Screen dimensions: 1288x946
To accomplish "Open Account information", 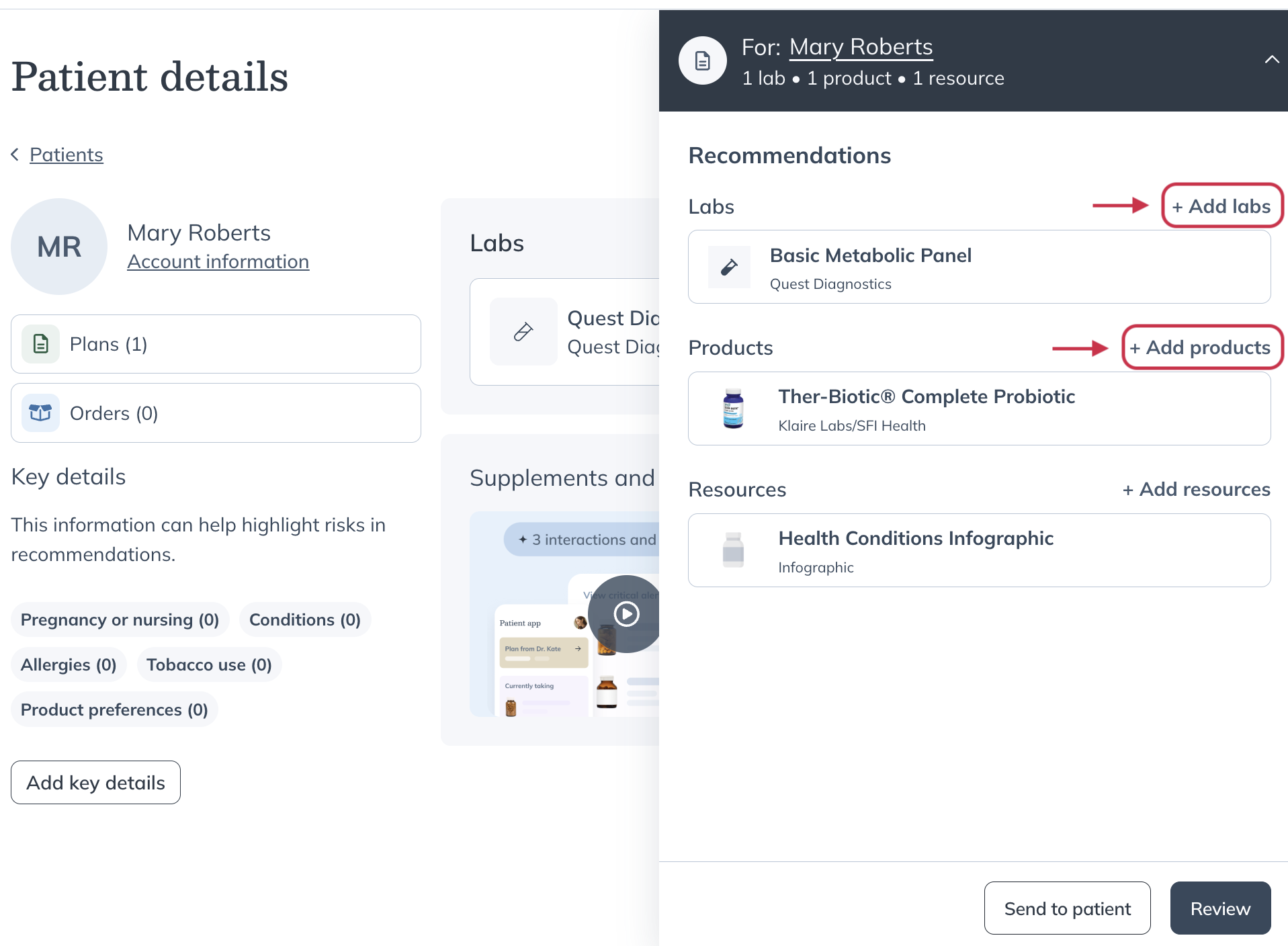I will coord(218,261).
